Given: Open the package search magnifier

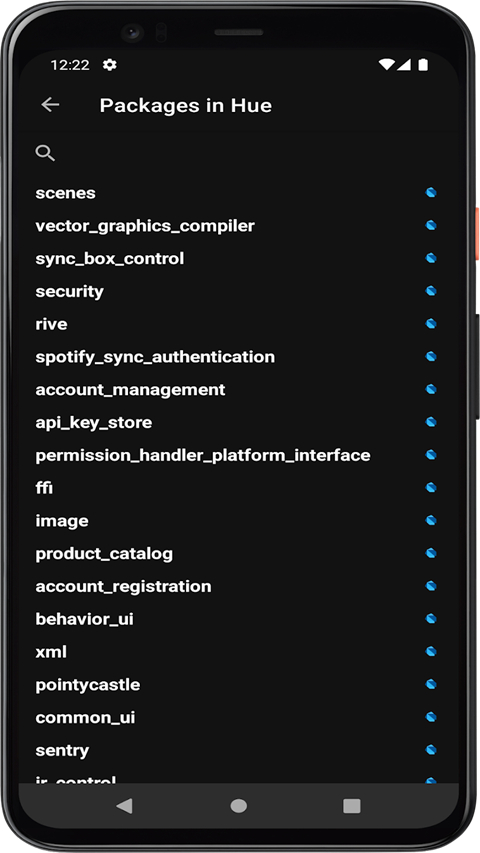Looking at the screenshot, I should coord(45,153).
